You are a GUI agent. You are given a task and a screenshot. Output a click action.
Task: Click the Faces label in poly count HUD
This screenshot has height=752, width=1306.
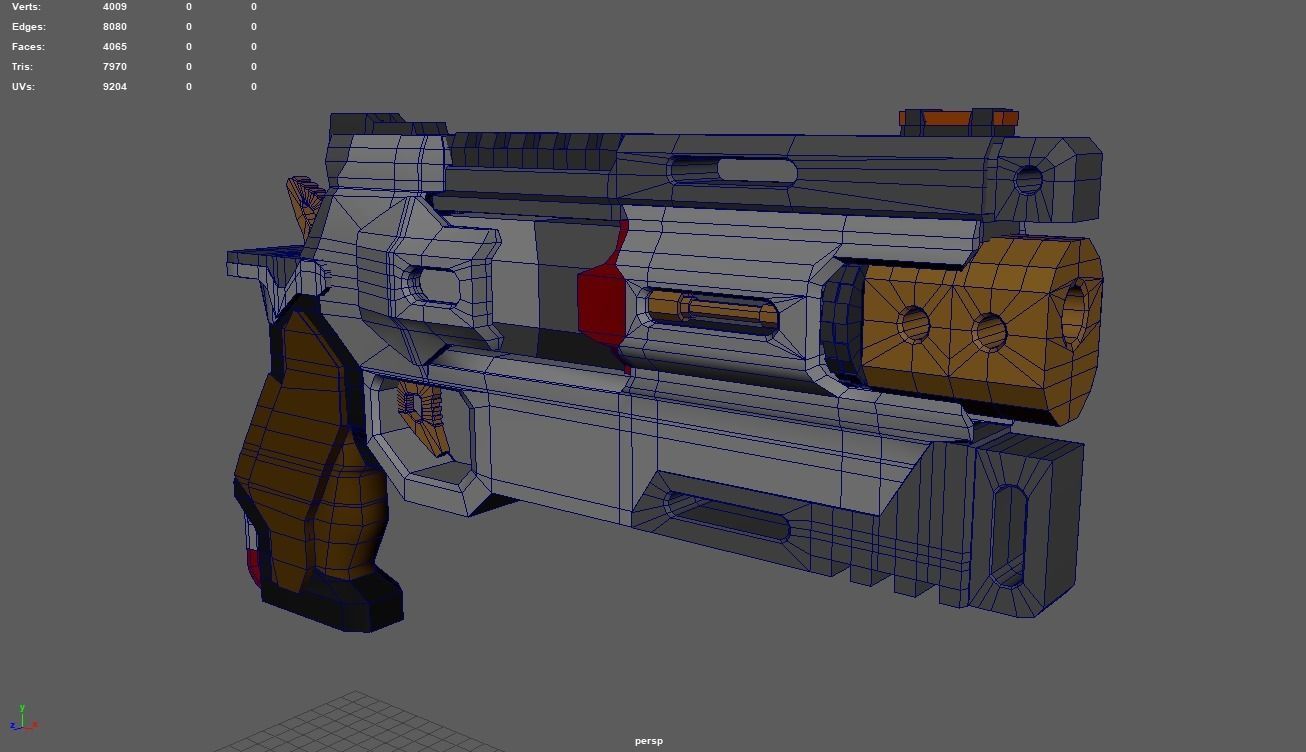coord(28,47)
